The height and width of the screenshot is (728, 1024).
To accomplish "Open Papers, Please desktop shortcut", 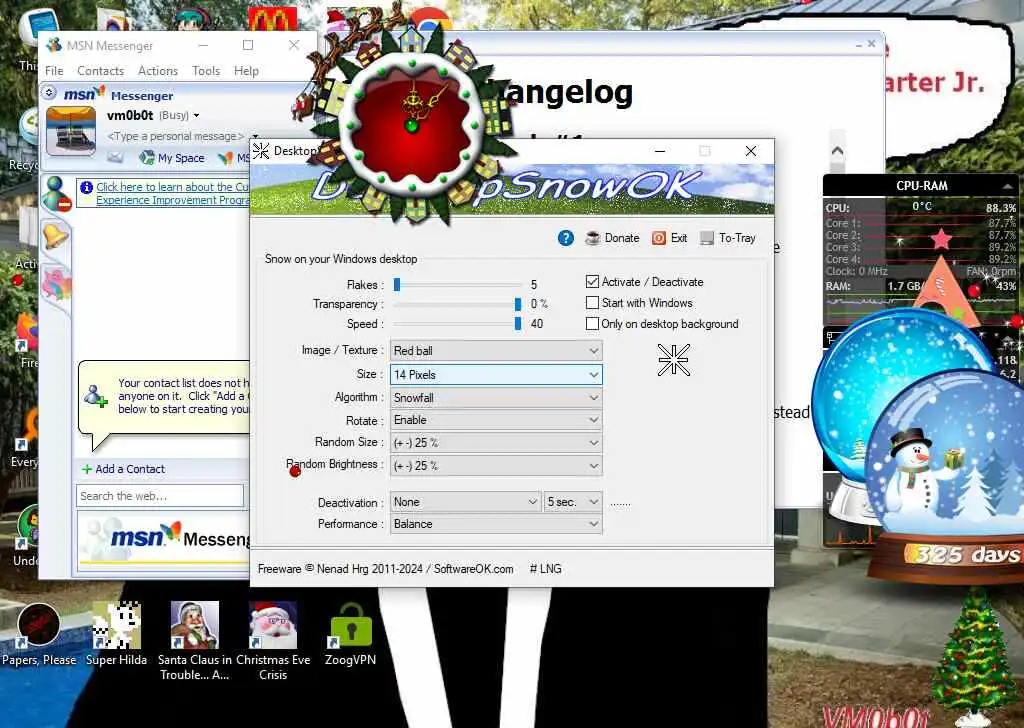I will point(39,635).
